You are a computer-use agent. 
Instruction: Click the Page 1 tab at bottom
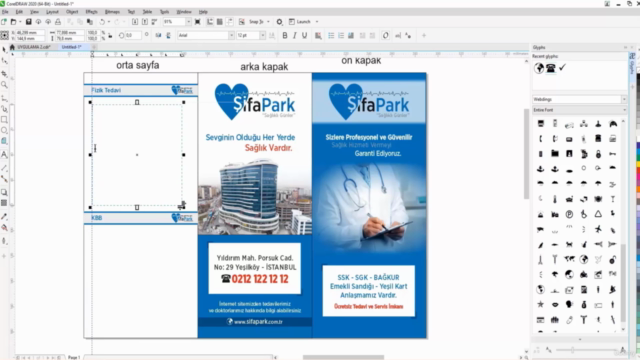(x=74, y=357)
